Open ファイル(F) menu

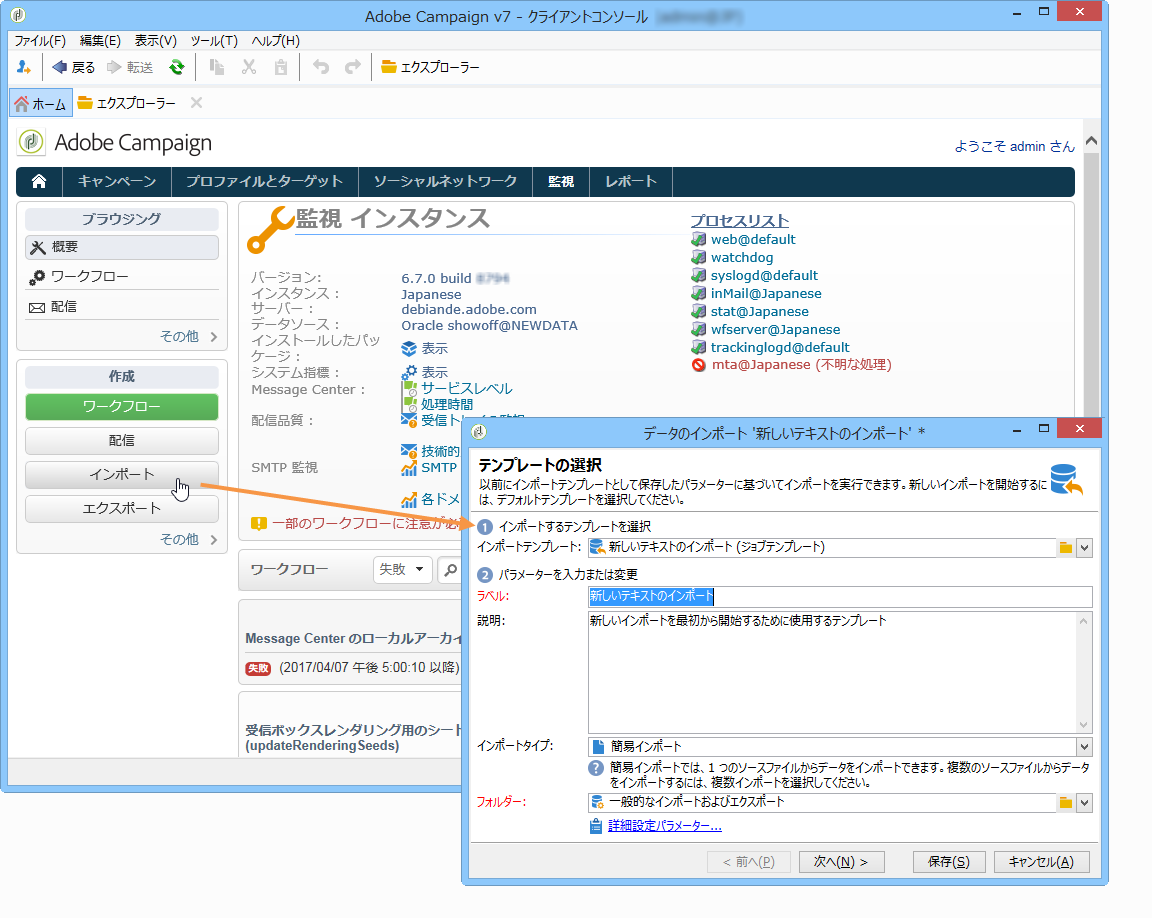point(40,41)
